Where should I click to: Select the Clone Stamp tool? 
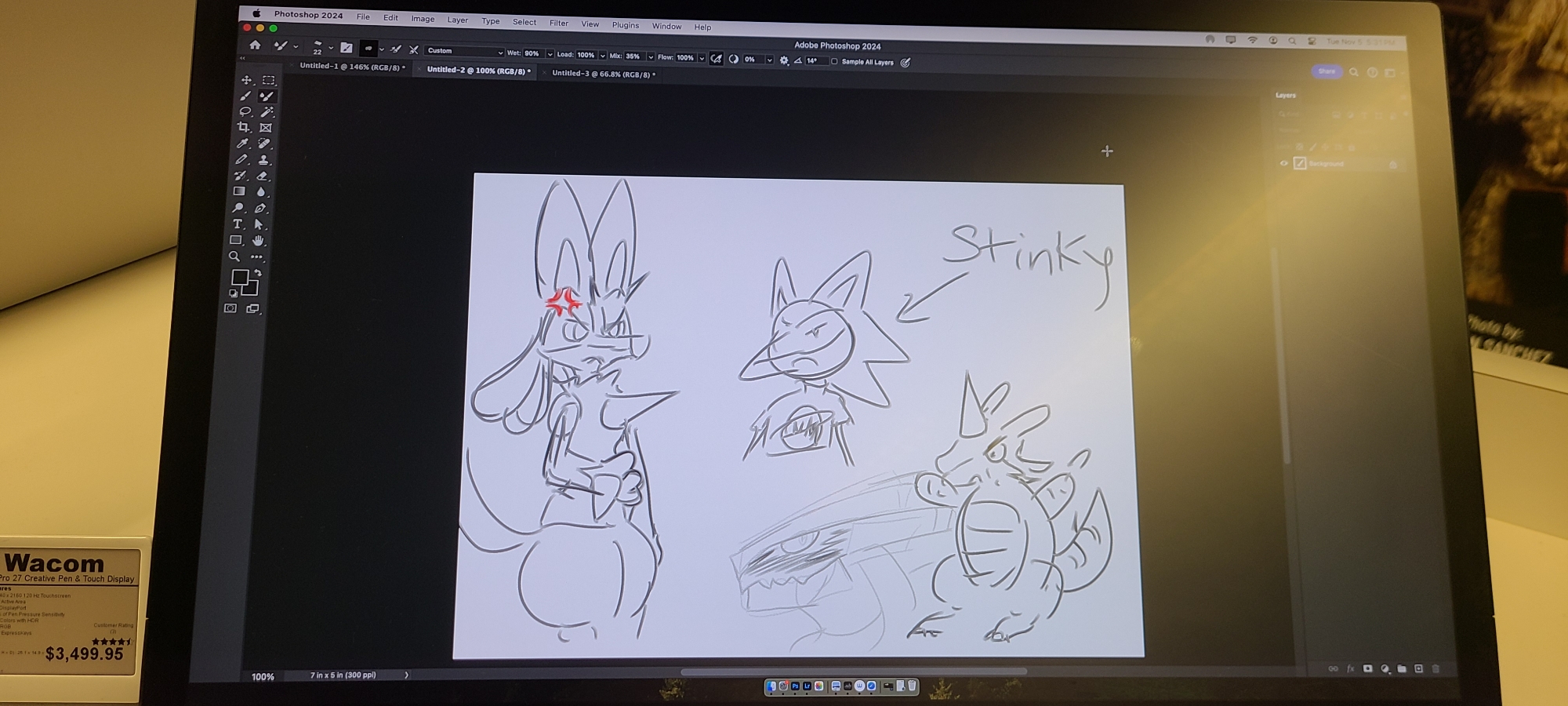pos(263,160)
